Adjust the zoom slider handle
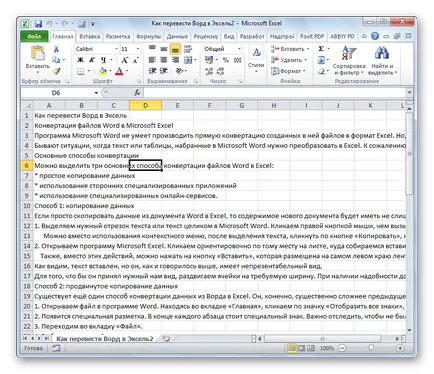Screen dimensions: 434x374 pos(371,348)
